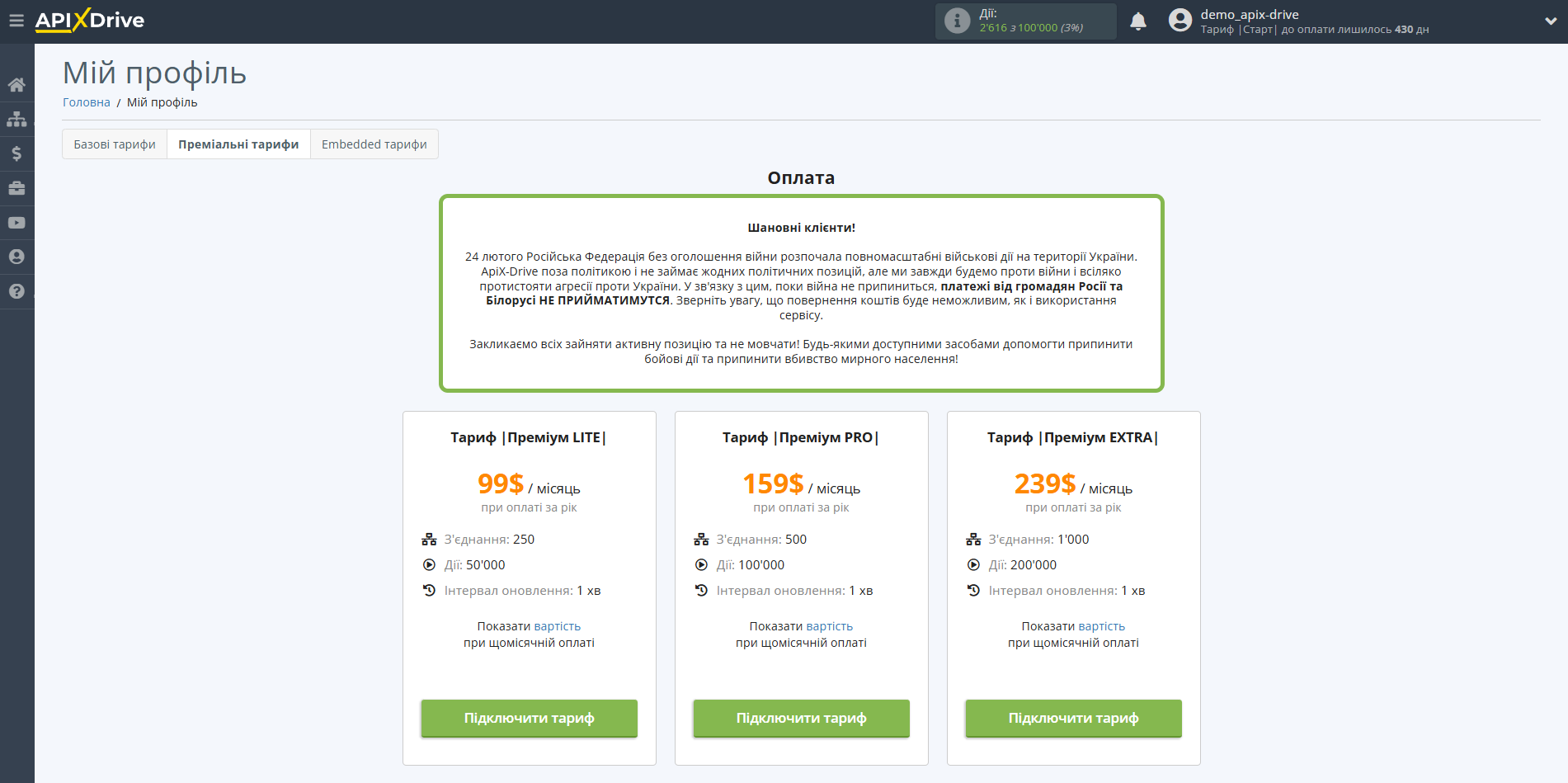Select the Преміальні тарифи tab
Viewport: 1568px width, 783px height.
[238, 144]
